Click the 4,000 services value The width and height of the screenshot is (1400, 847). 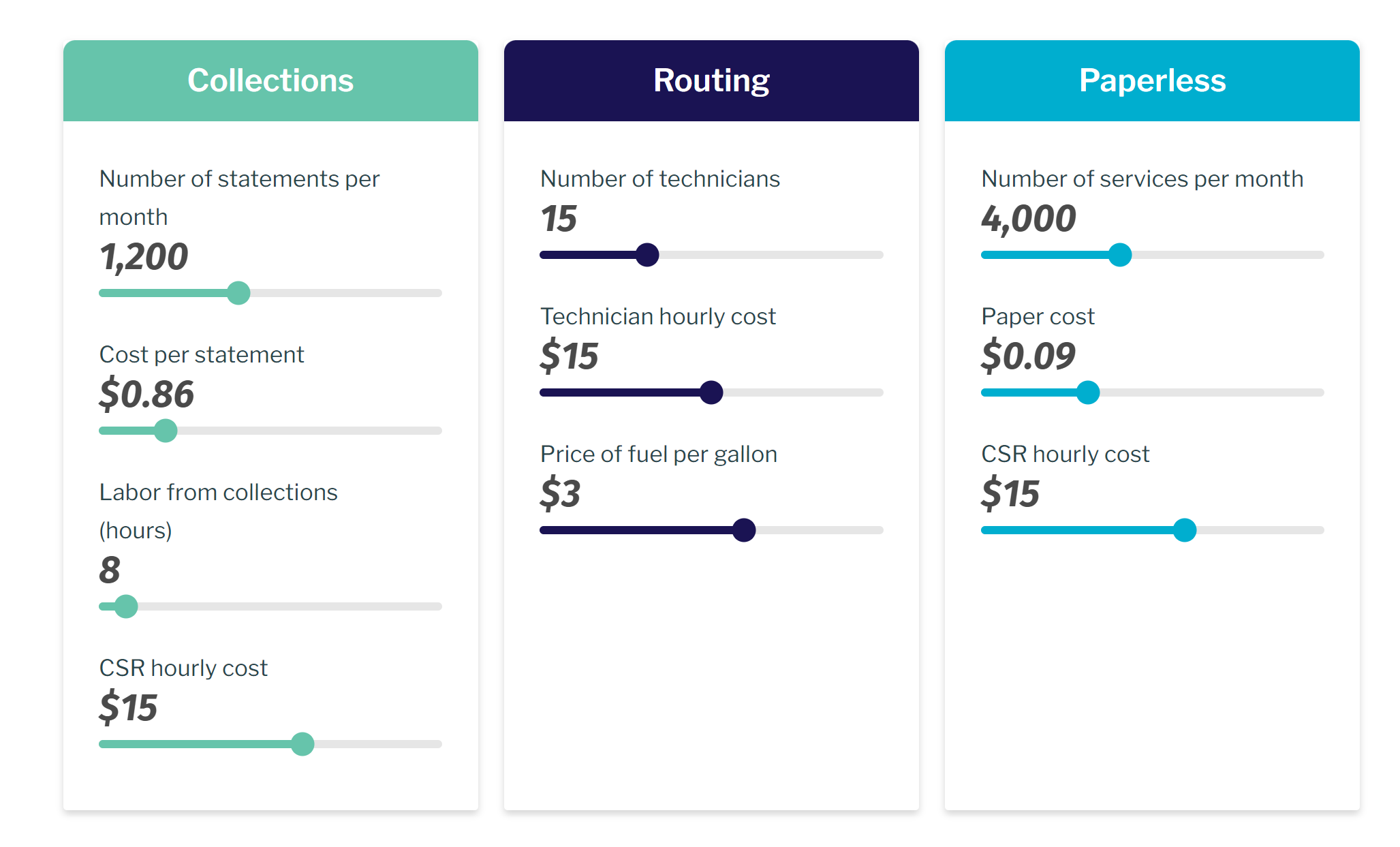1028,219
